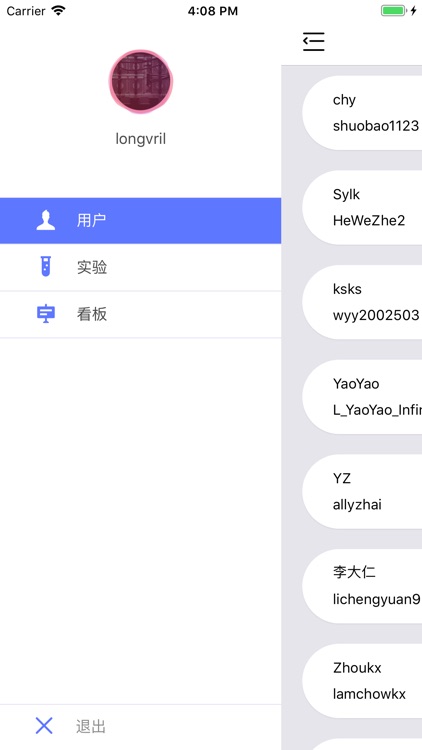
Task: Click the board presentation icon
Action: pyautogui.click(x=46, y=314)
